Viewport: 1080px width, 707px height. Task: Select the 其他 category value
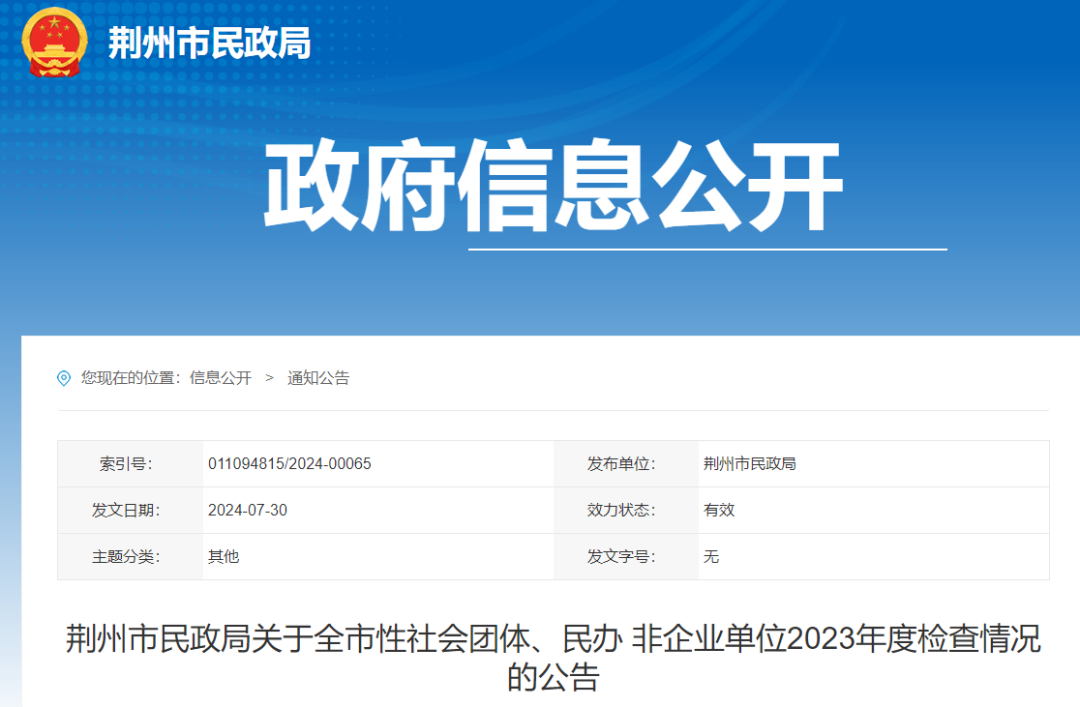224,556
